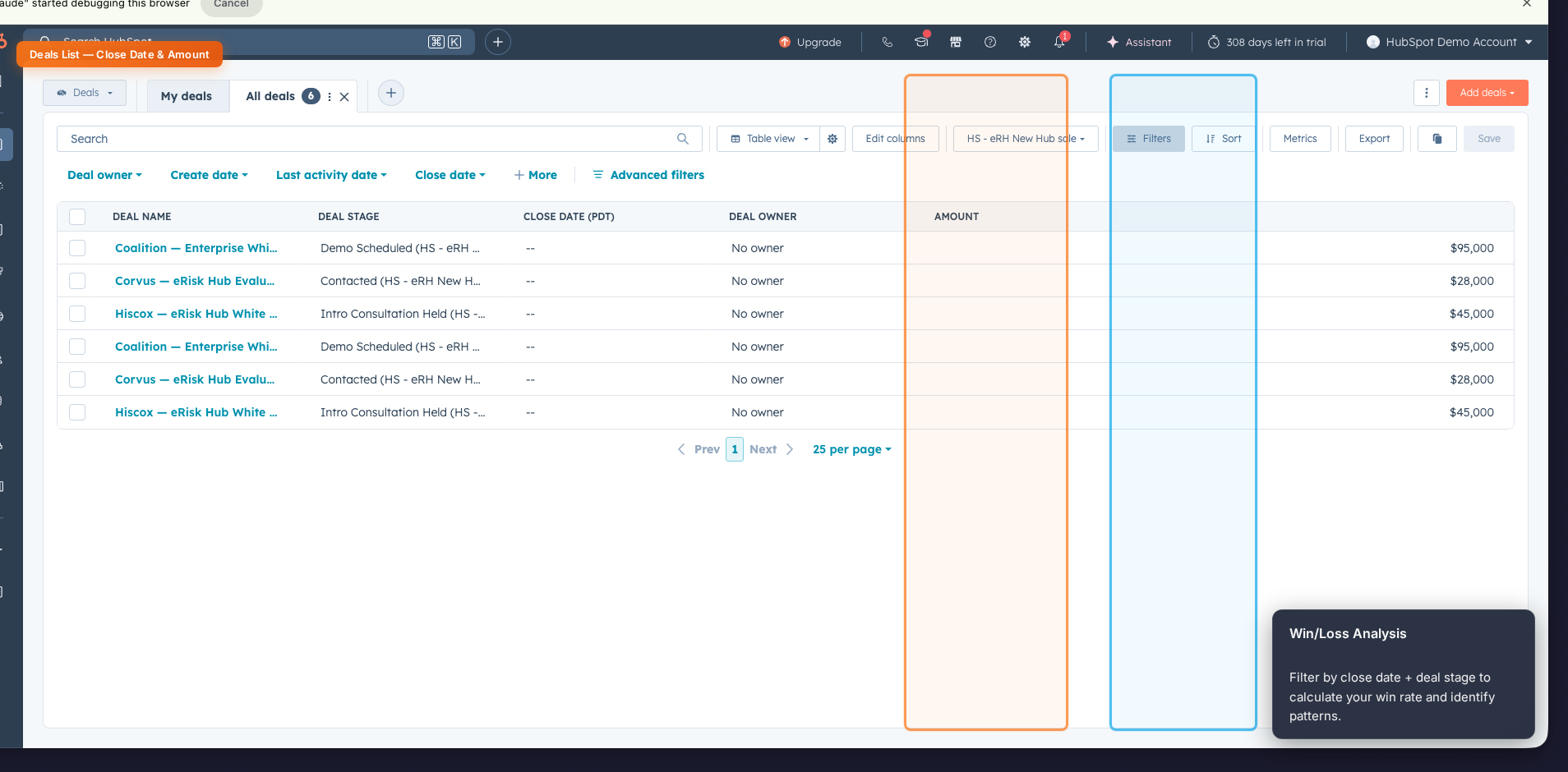Click the quick-create plus button in top bar
1568x772 pixels.
498,42
